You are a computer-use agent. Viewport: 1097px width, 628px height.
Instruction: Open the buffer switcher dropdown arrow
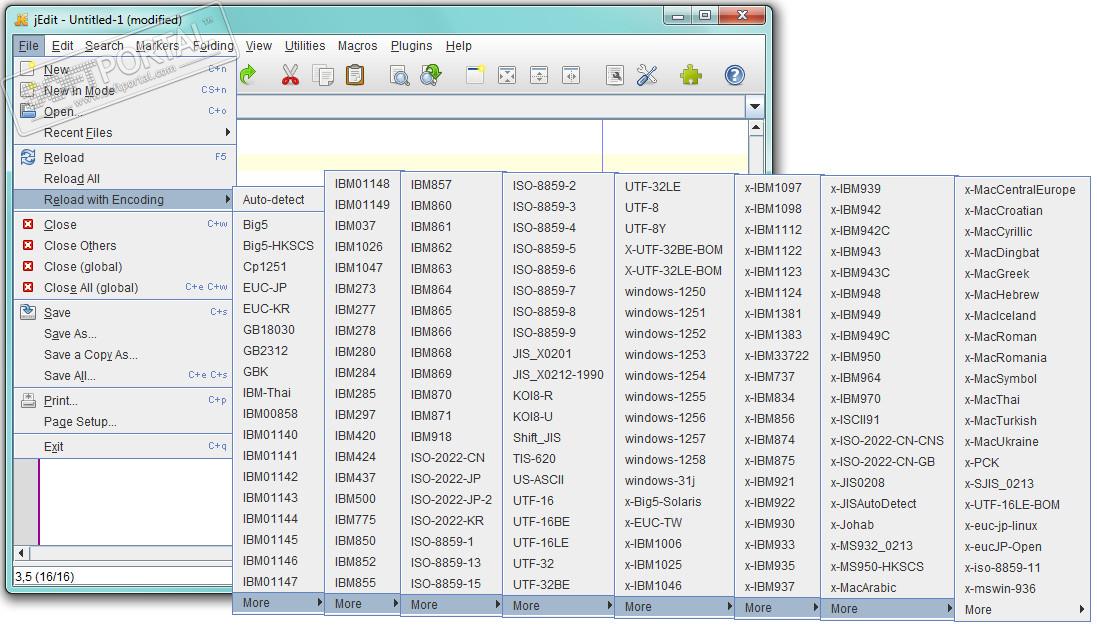755,106
